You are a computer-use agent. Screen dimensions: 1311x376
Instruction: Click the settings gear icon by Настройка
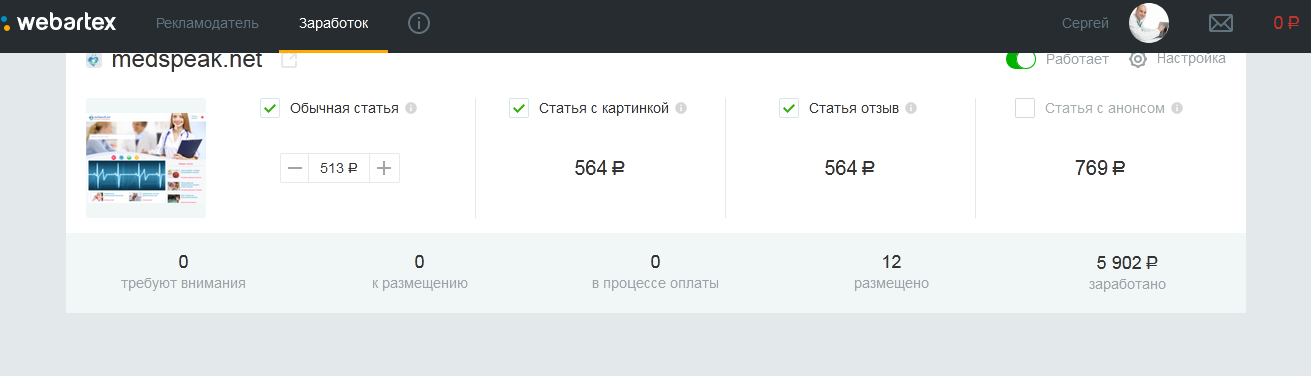pos(1138,59)
